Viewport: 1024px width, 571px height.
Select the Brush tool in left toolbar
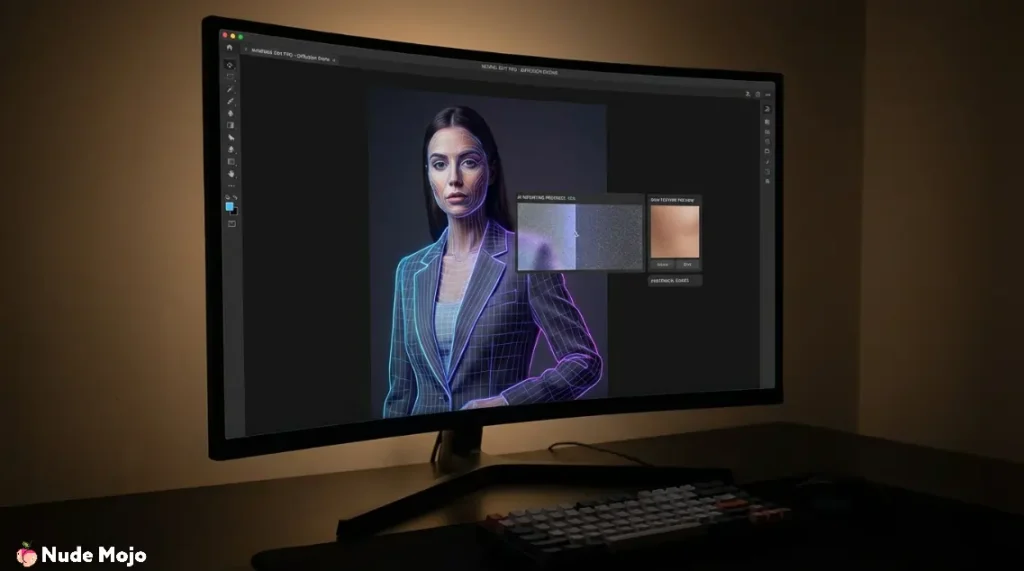coord(230,101)
